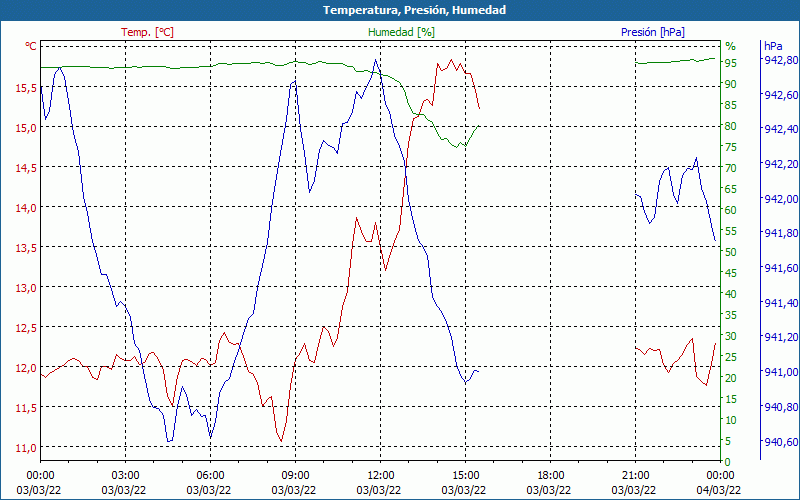
Task: Click the 'hPa' unit label on pressure axis
Action: tap(773, 46)
